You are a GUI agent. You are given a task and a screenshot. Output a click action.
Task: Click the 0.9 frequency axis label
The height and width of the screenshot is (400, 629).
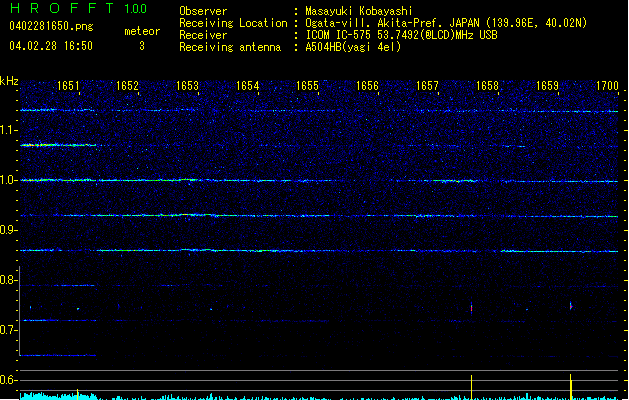coord(9,230)
